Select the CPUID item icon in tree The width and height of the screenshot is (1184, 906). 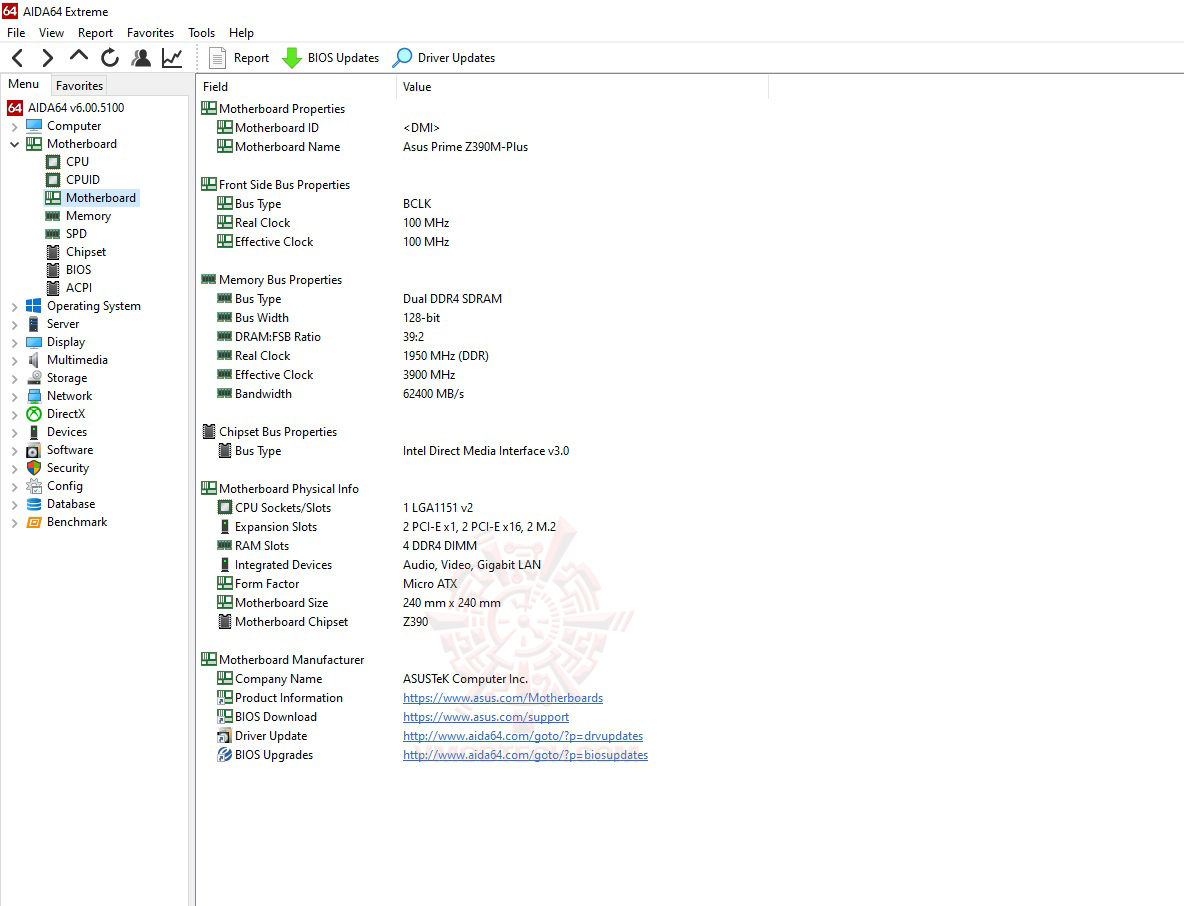point(53,180)
